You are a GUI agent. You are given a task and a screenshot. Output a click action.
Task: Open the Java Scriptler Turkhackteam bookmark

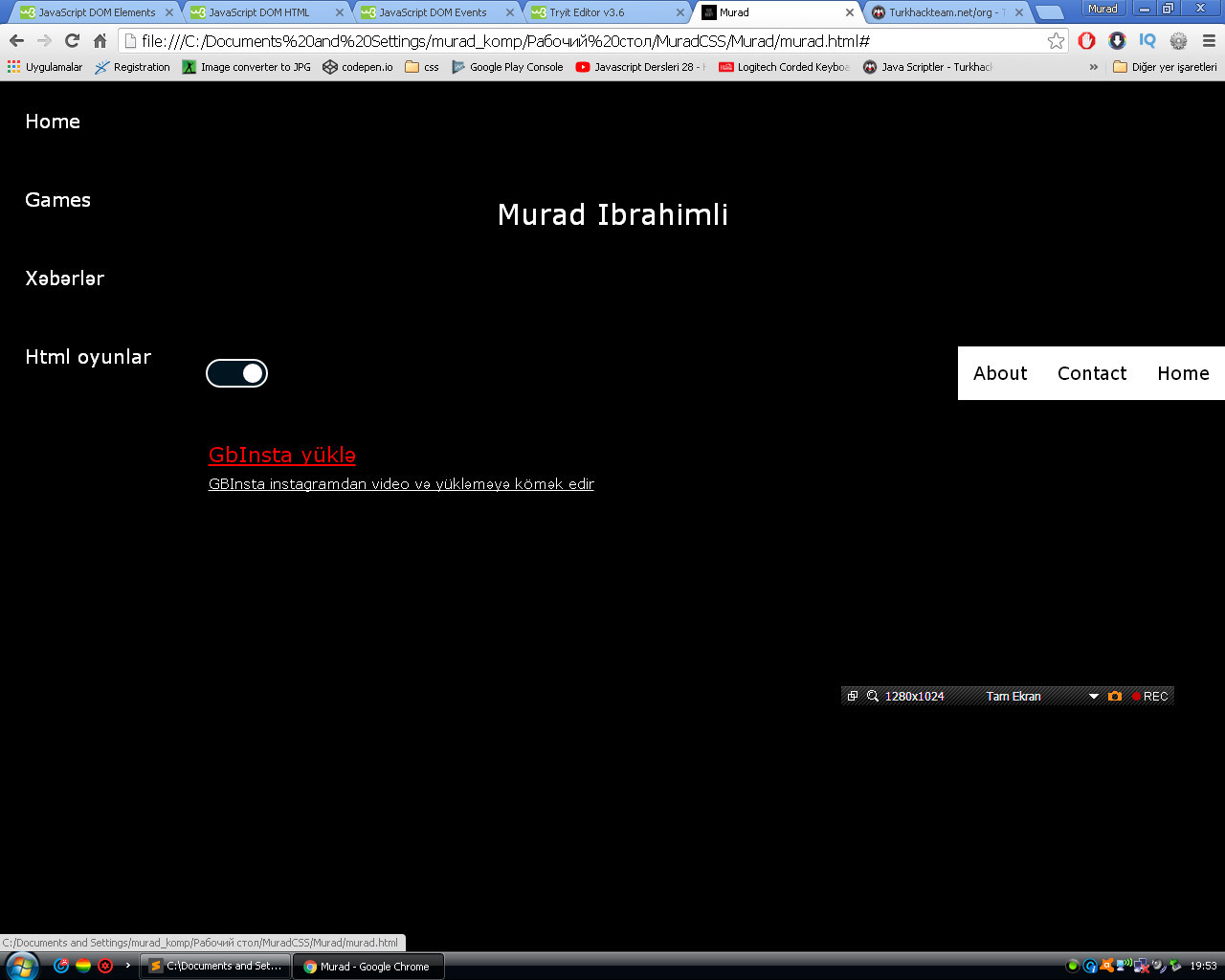[x=927, y=67]
